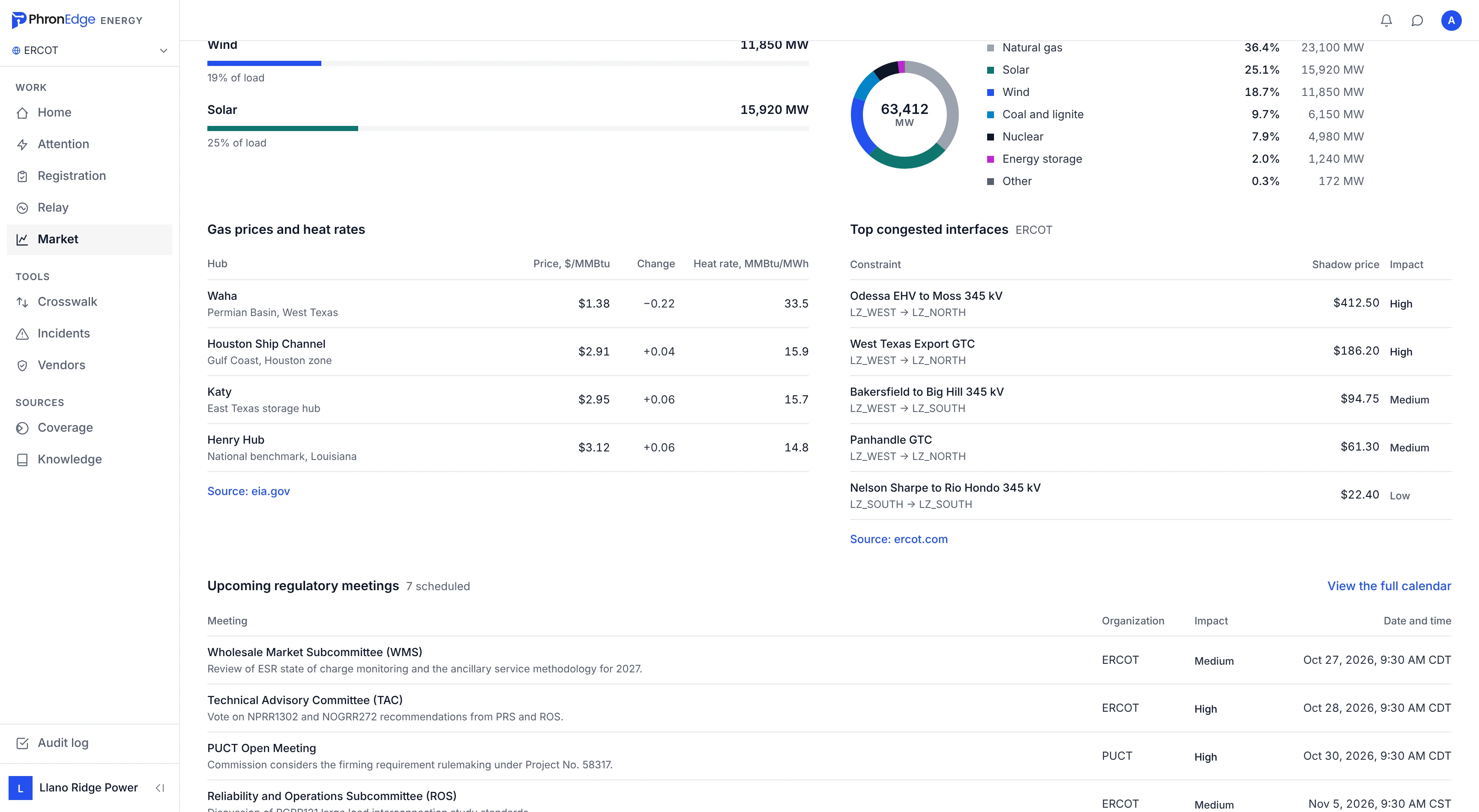
Task: Select the Relay menu item
Action: (90, 208)
